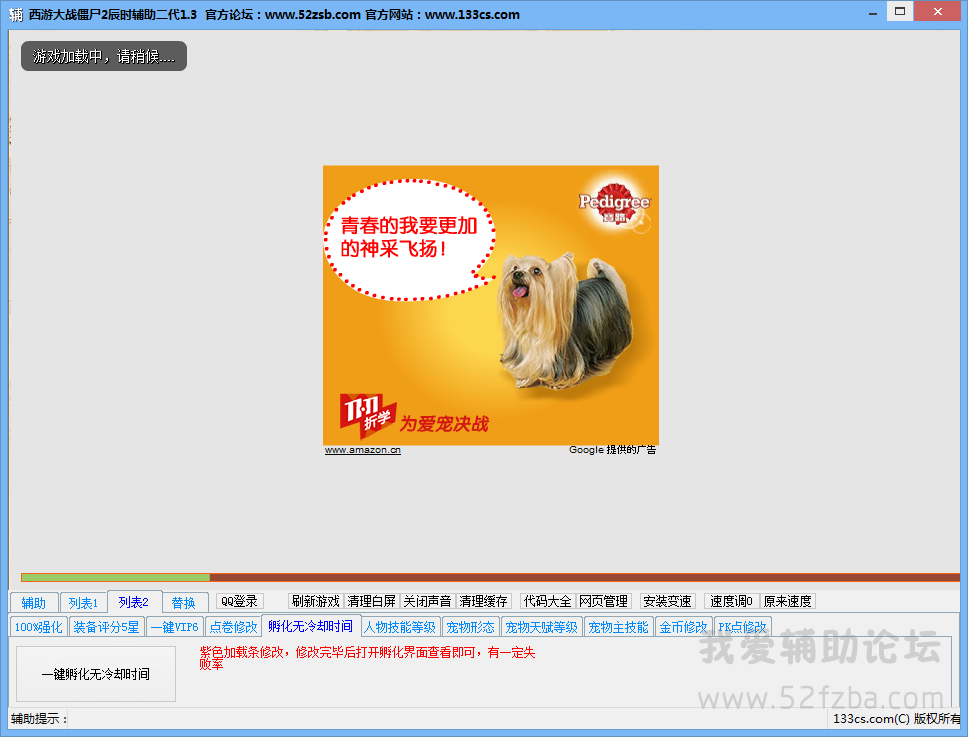Open the 100%强化 sub-tab
The width and height of the screenshot is (968, 737).
click(38, 627)
